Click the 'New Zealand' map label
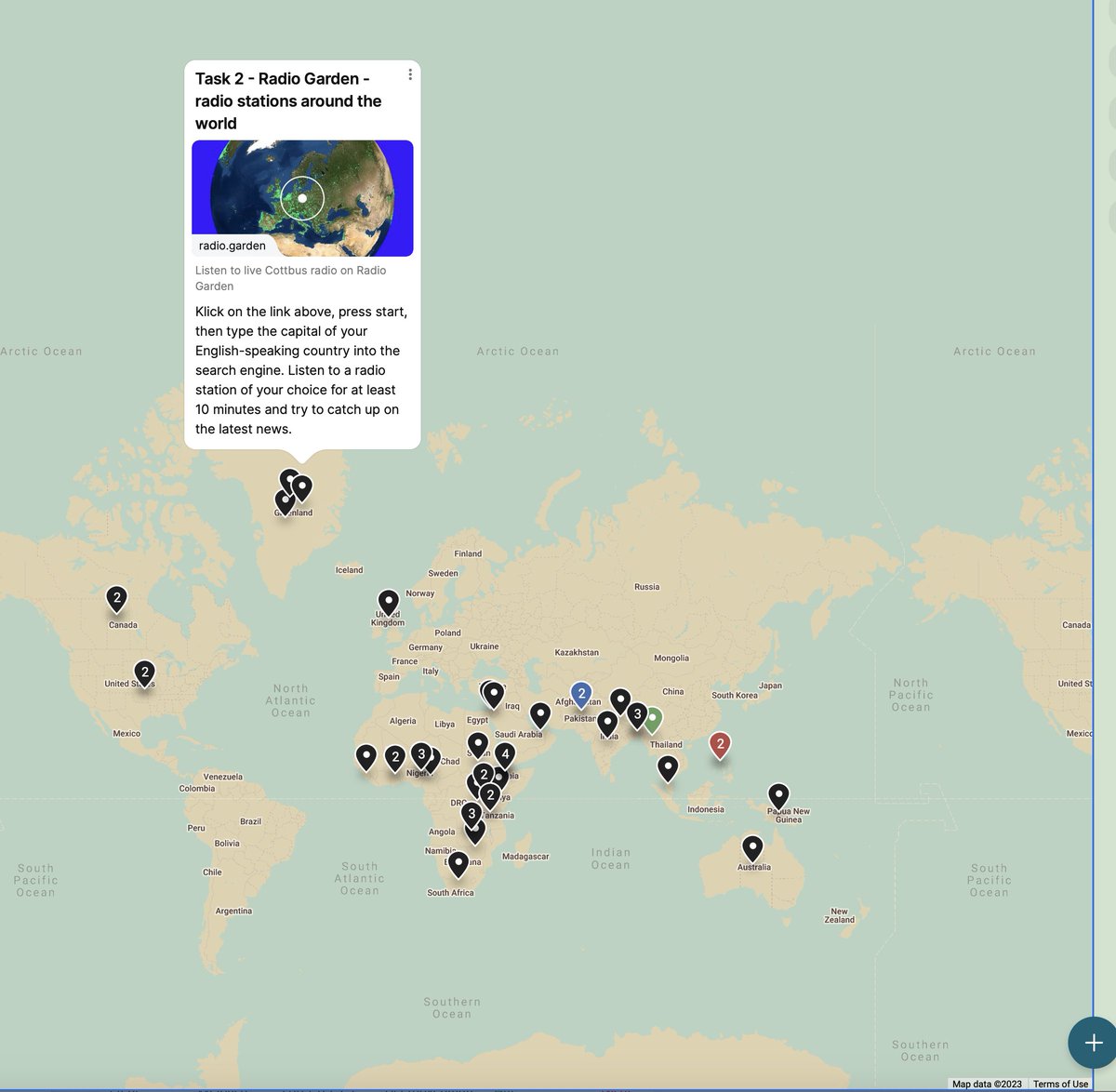The width and height of the screenshot is (1116, 1092). tap(839, 916)
